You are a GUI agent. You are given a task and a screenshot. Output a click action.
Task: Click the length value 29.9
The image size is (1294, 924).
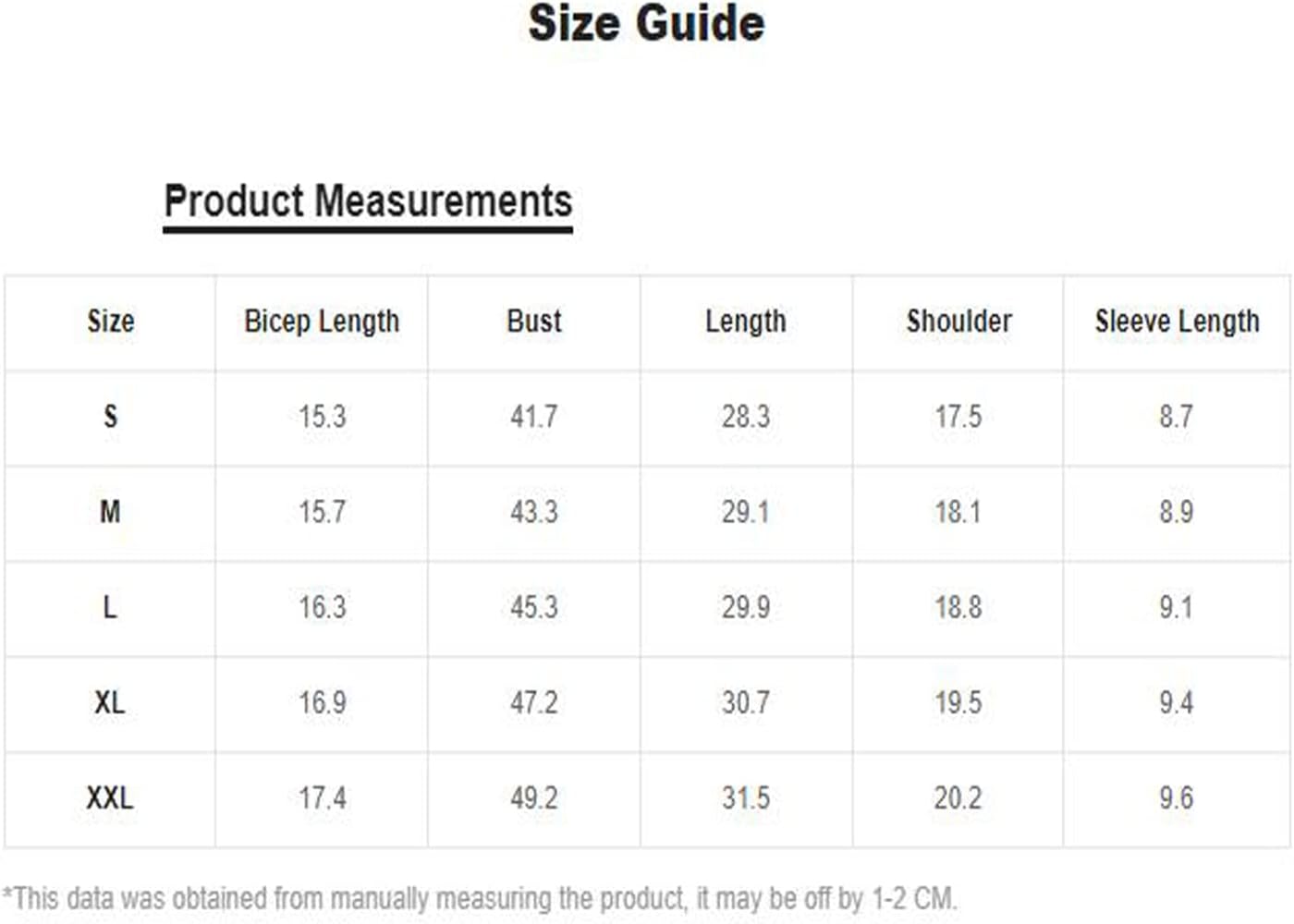pos(746,607)
